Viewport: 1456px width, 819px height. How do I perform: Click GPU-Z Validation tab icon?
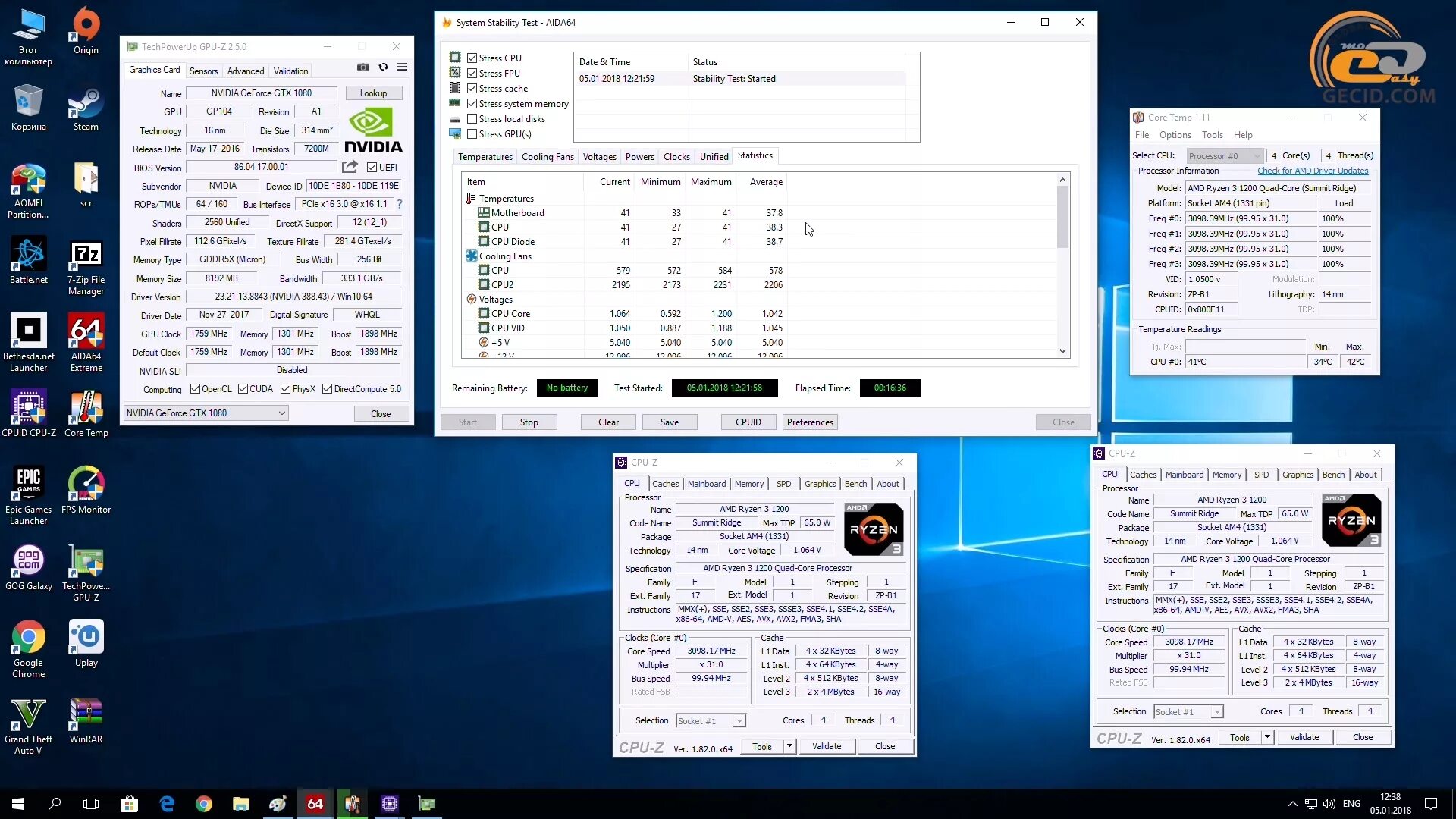[x=291, y=70]
